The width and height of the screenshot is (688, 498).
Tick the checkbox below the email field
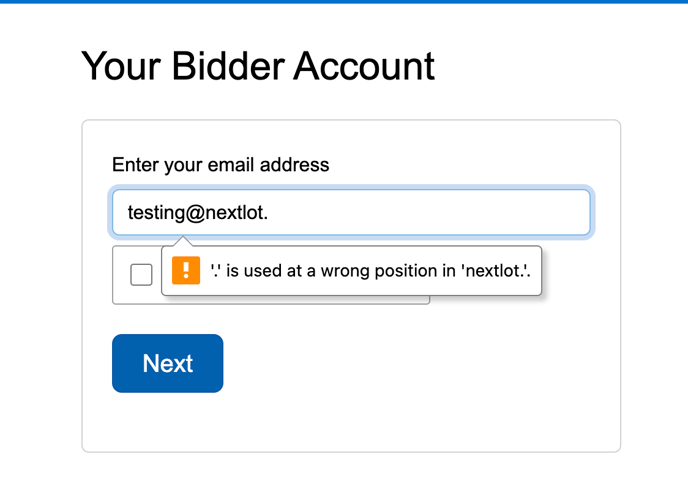point(141,275)
